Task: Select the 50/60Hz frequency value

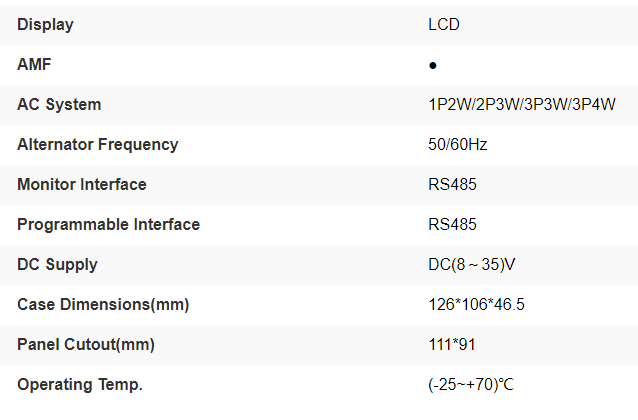Action: [x=457, y=144]
